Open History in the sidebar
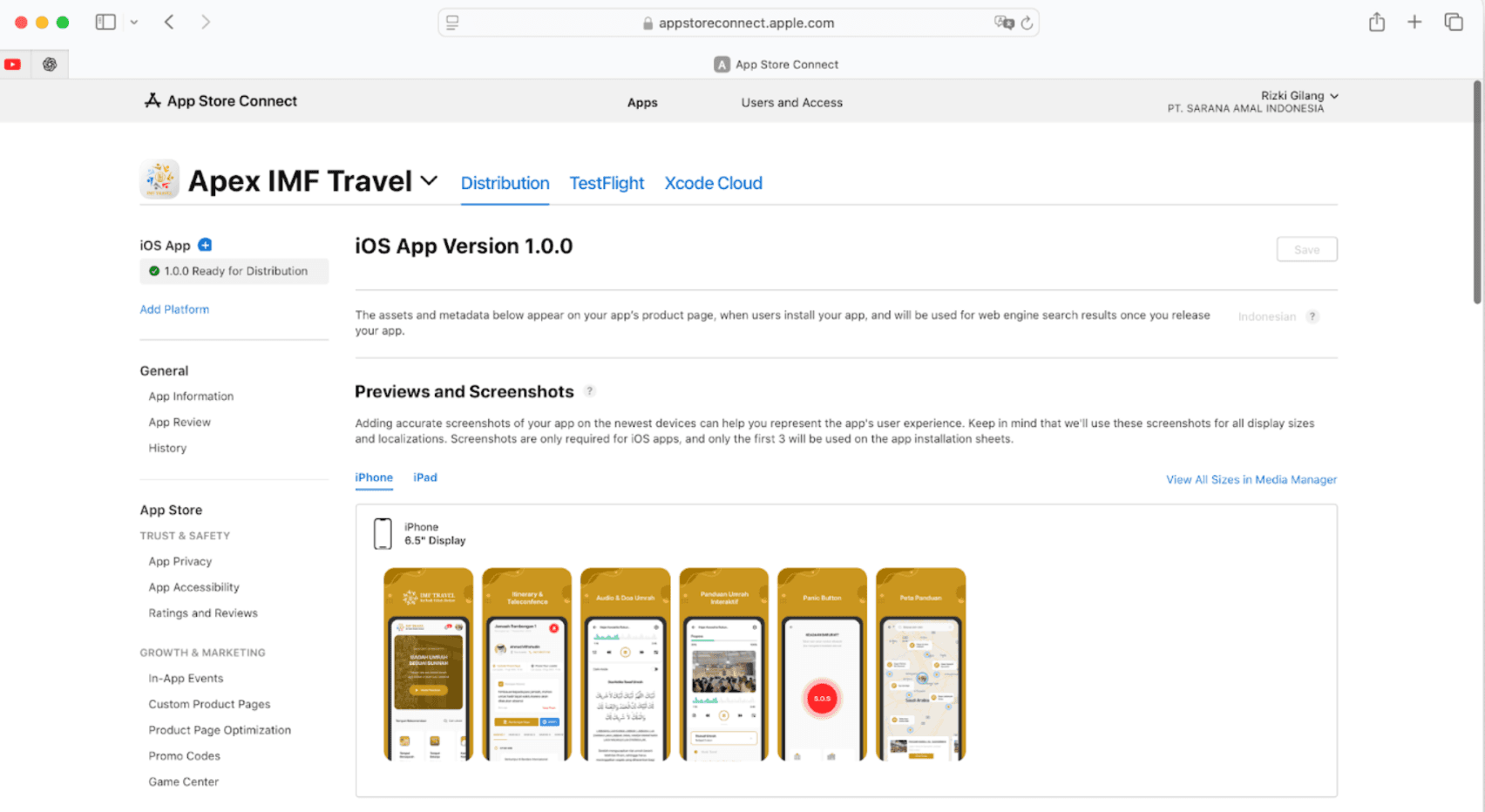The image size is (1485, 812). coord(167,448)
